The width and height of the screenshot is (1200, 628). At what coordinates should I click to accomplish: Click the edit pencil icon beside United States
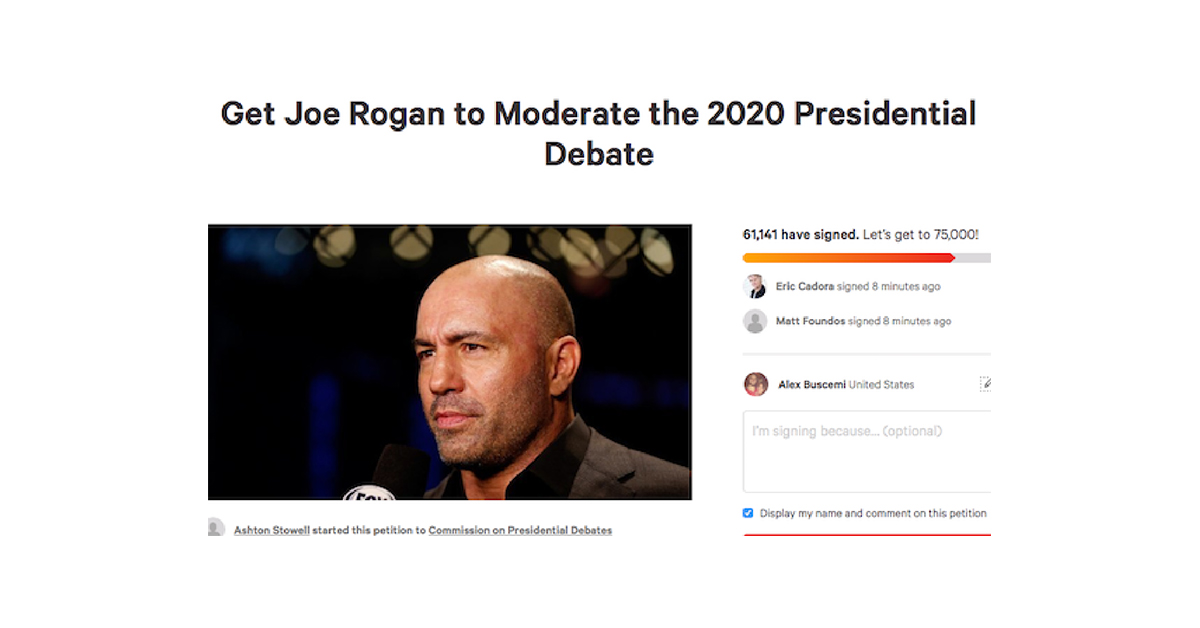click(985, 384)
